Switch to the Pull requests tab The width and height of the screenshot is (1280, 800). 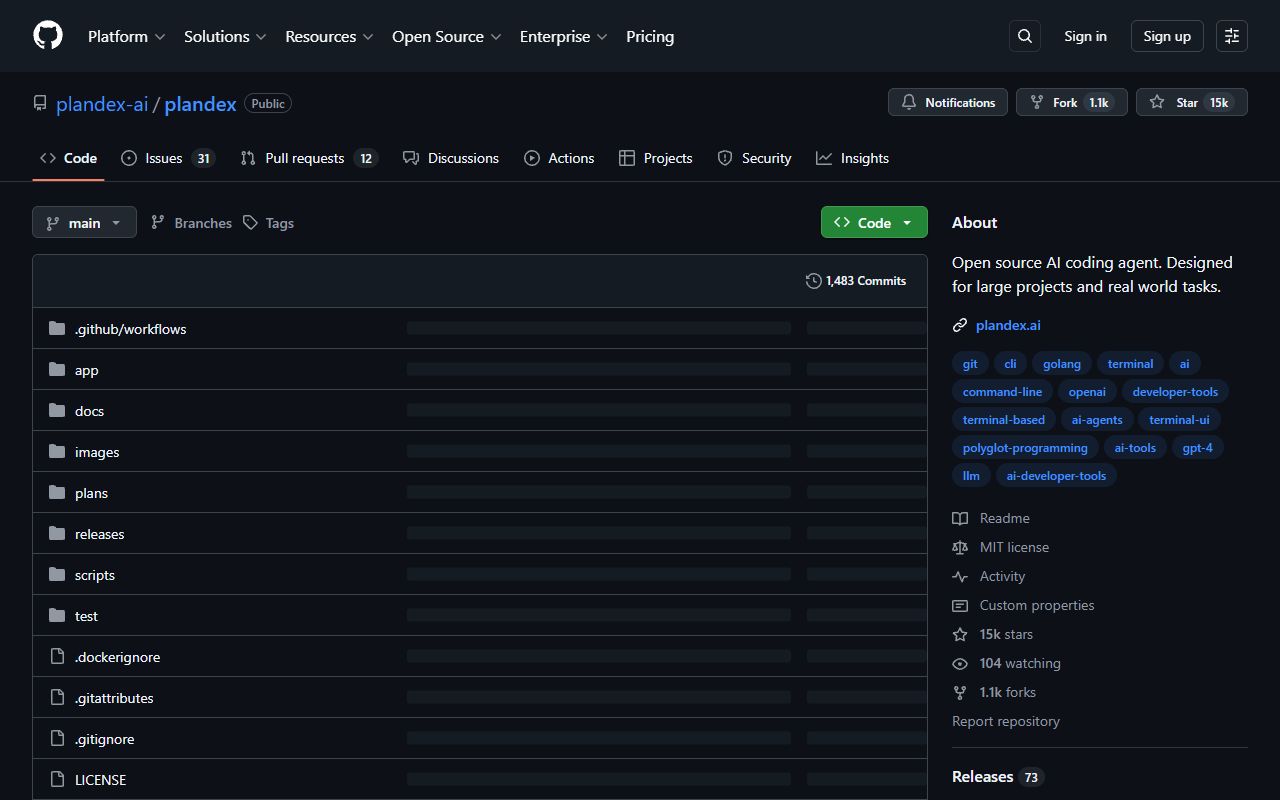304,157
